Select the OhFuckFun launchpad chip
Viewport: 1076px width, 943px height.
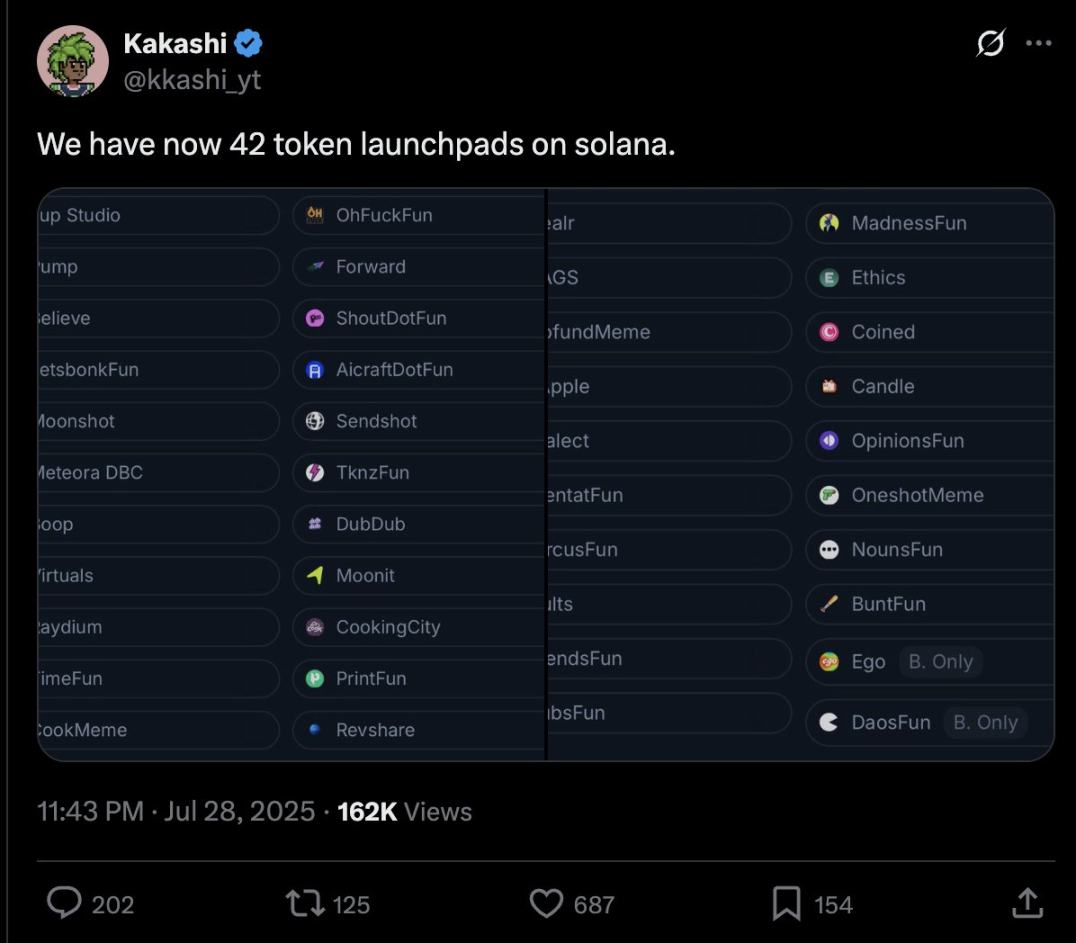[x=384, y=215]
